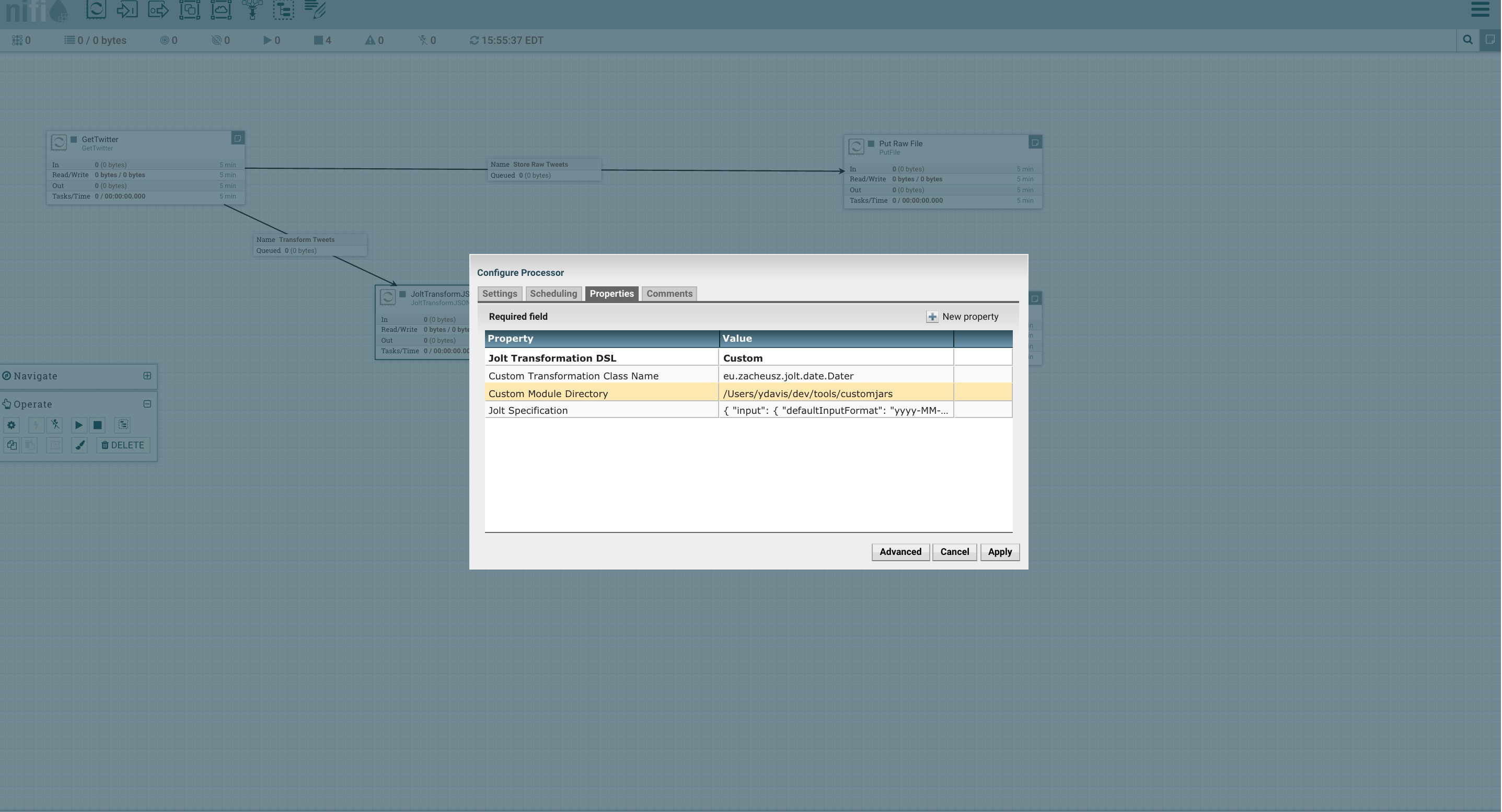Screen dimensions: 1502x812
Task: Open the Jolt Transformation DSL value dropdown
Action: point(836,358)
